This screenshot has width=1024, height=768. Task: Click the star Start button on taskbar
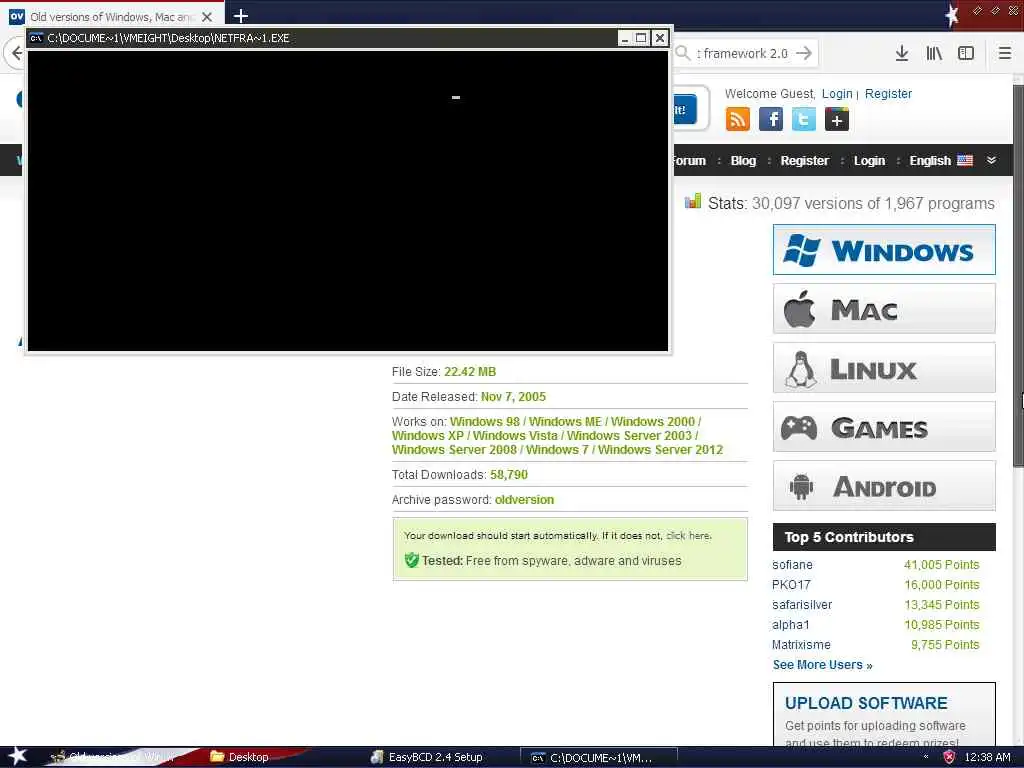[x=16, y=756]
